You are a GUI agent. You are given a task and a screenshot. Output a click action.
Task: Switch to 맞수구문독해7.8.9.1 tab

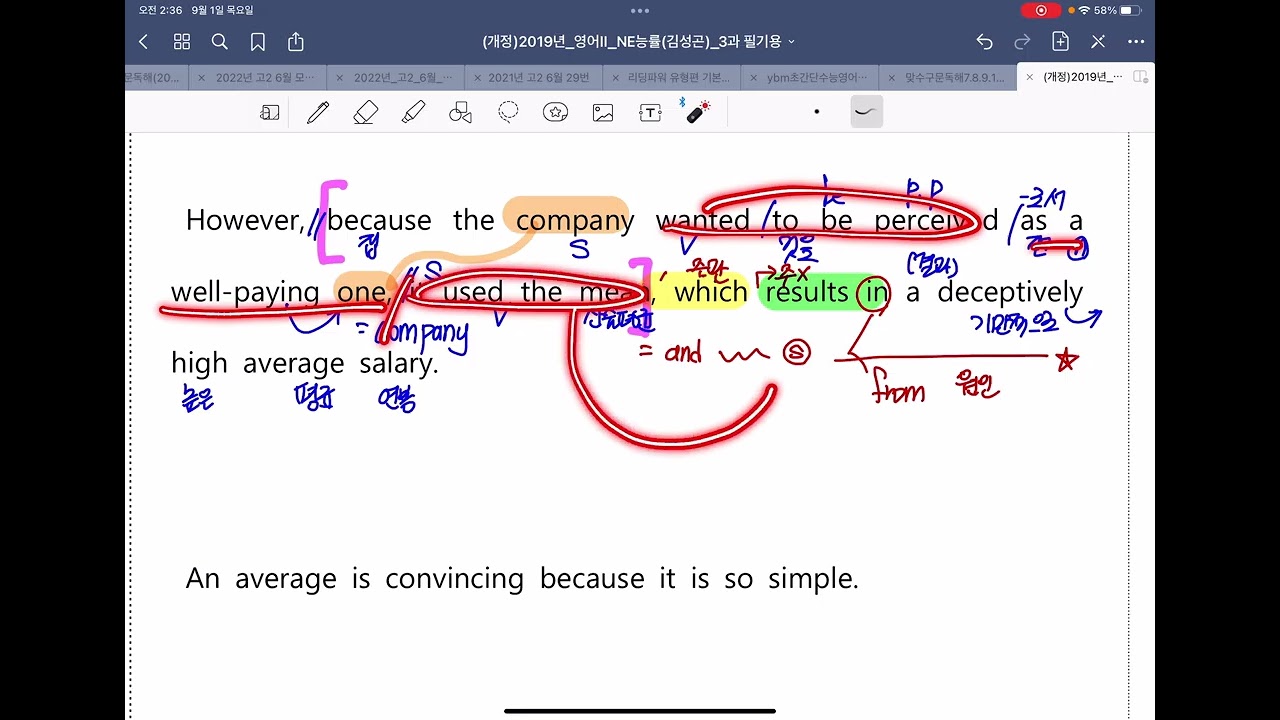tap(955, 77)
